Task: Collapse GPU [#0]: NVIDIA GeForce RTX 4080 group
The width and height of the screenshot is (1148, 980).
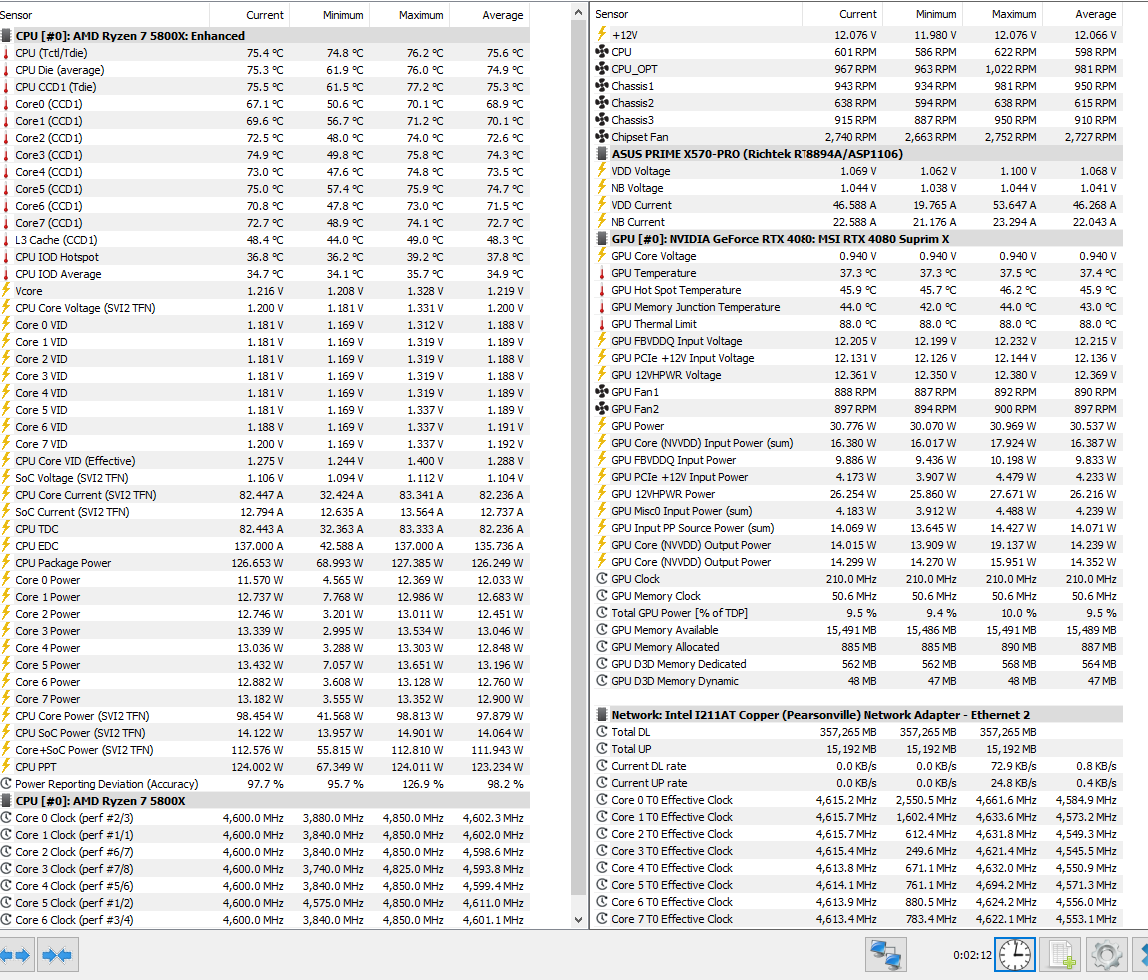Action: 857,239
